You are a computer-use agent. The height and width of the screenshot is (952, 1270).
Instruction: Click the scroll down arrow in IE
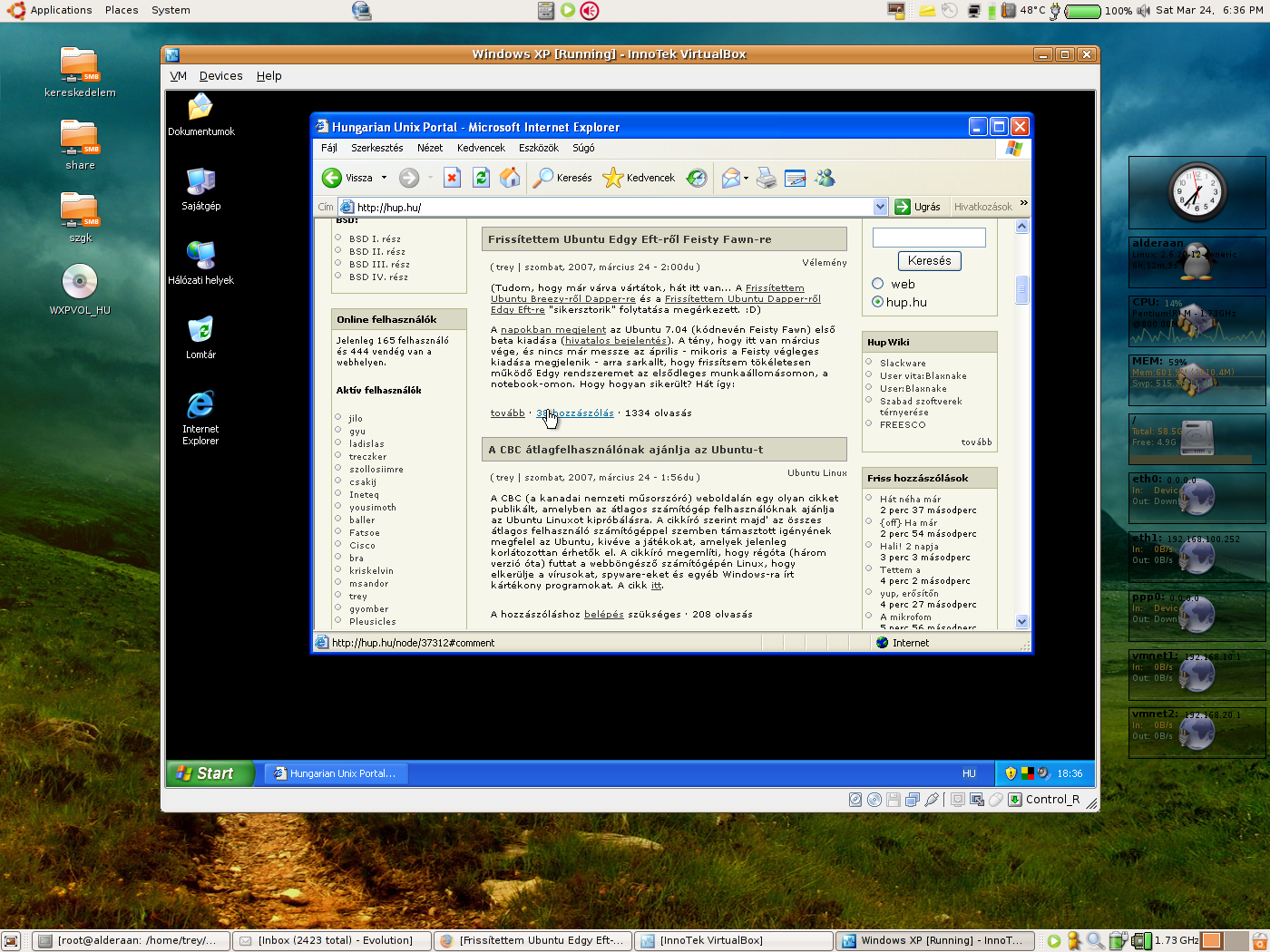pos(1021,622)
